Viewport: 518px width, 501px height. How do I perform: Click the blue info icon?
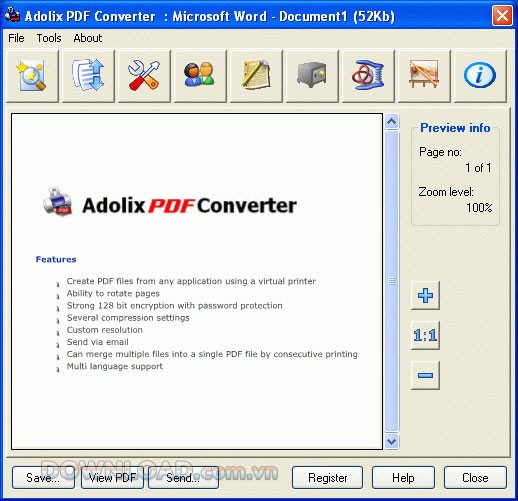click(480, 76)
